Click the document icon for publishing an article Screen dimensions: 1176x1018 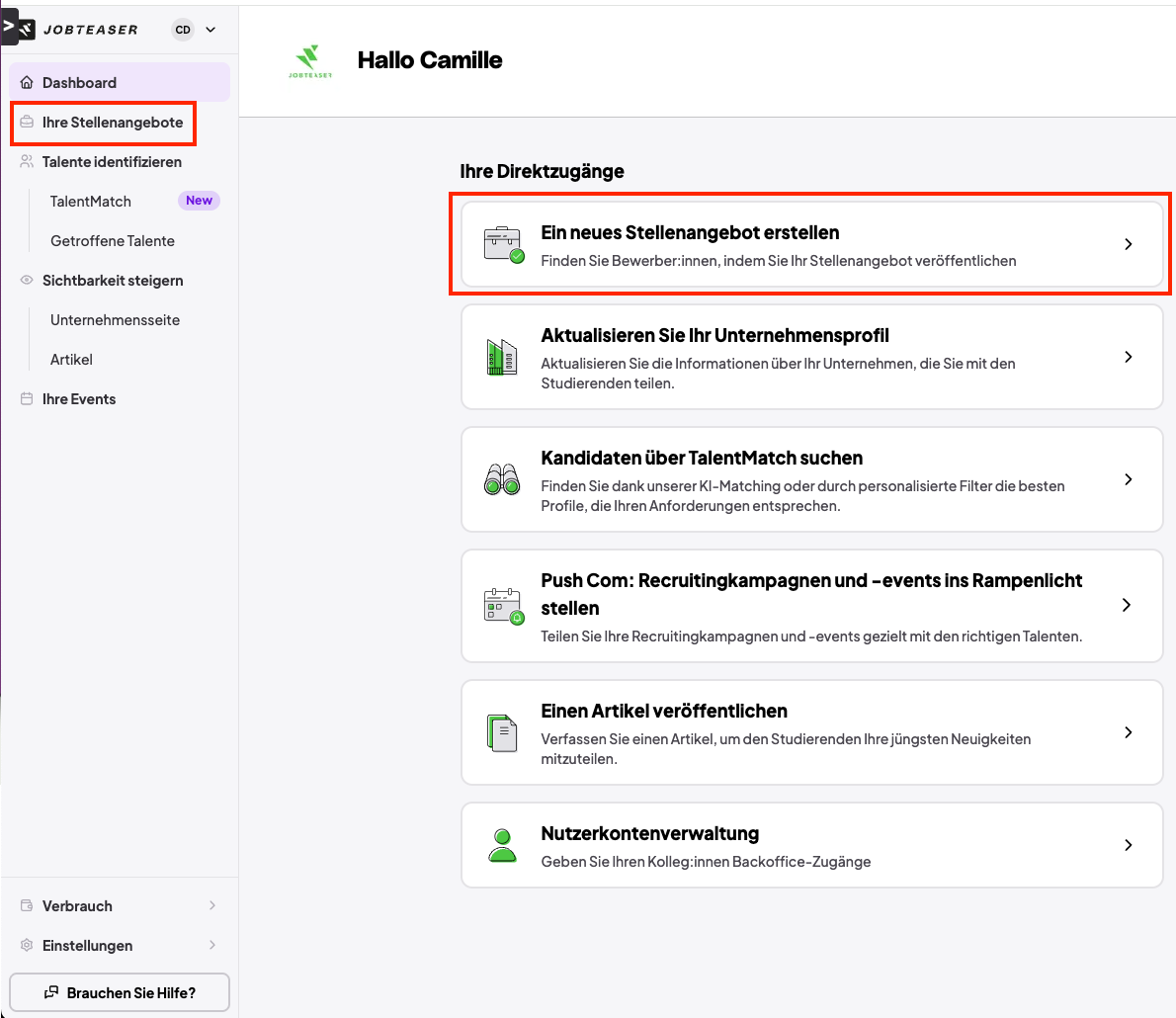(x=502, y=732)
